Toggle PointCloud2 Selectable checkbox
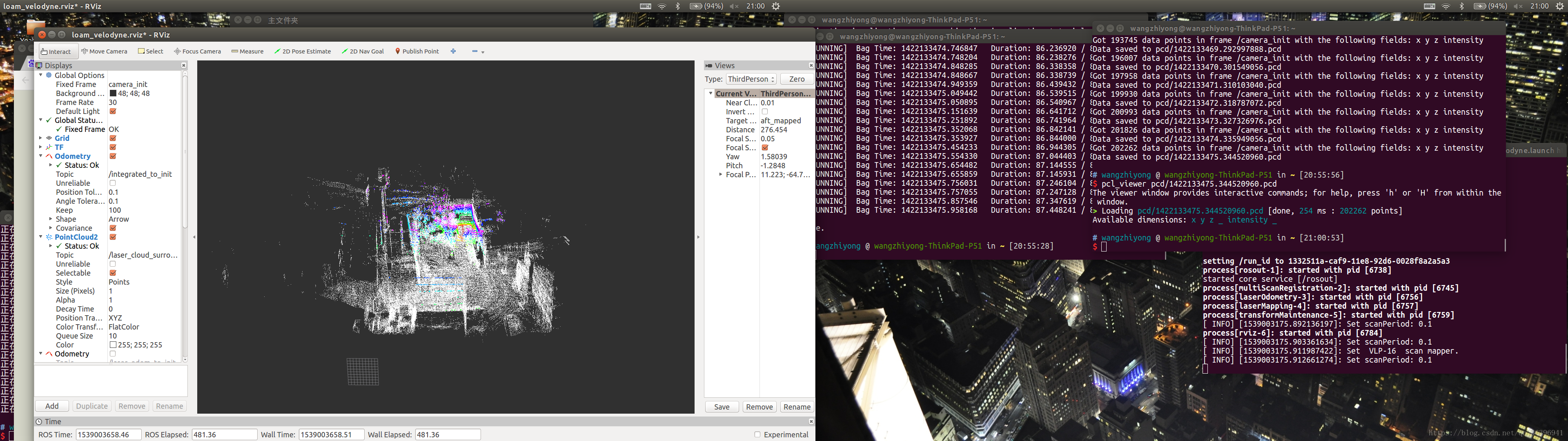 [x=113, y=273]
